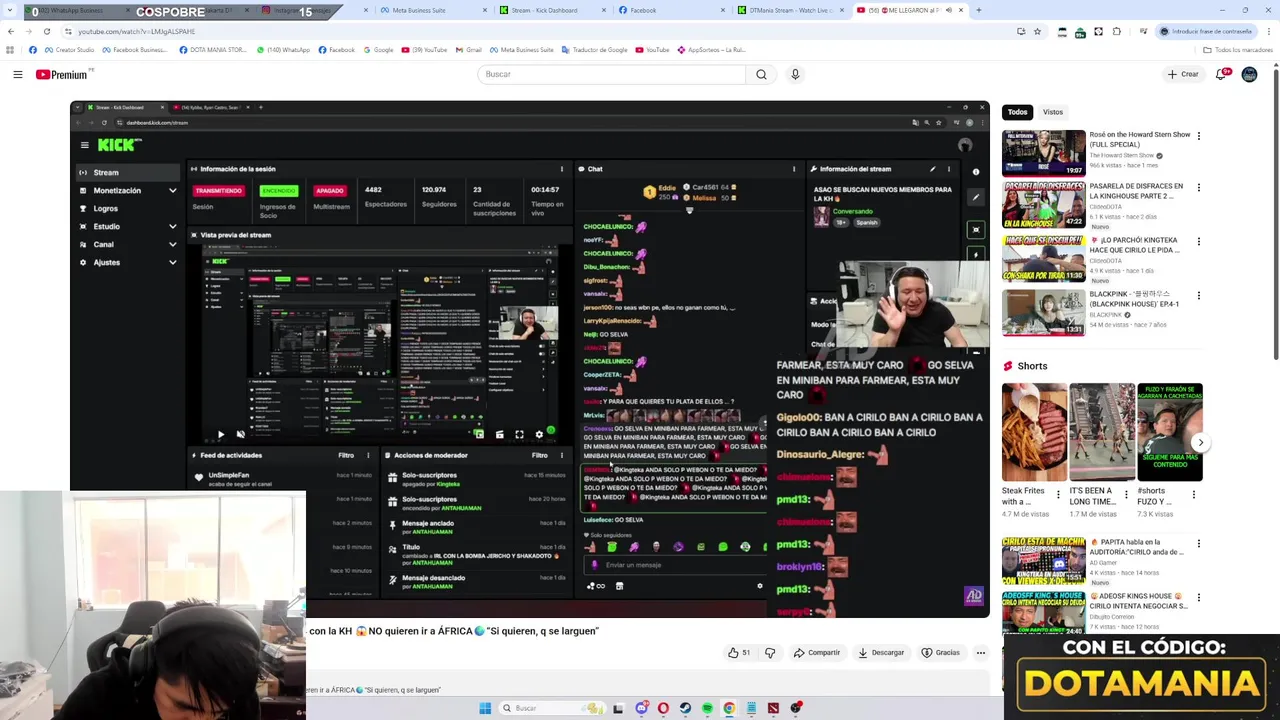View site information icon in address bar
1280x720 pixels.
point(68,31)
